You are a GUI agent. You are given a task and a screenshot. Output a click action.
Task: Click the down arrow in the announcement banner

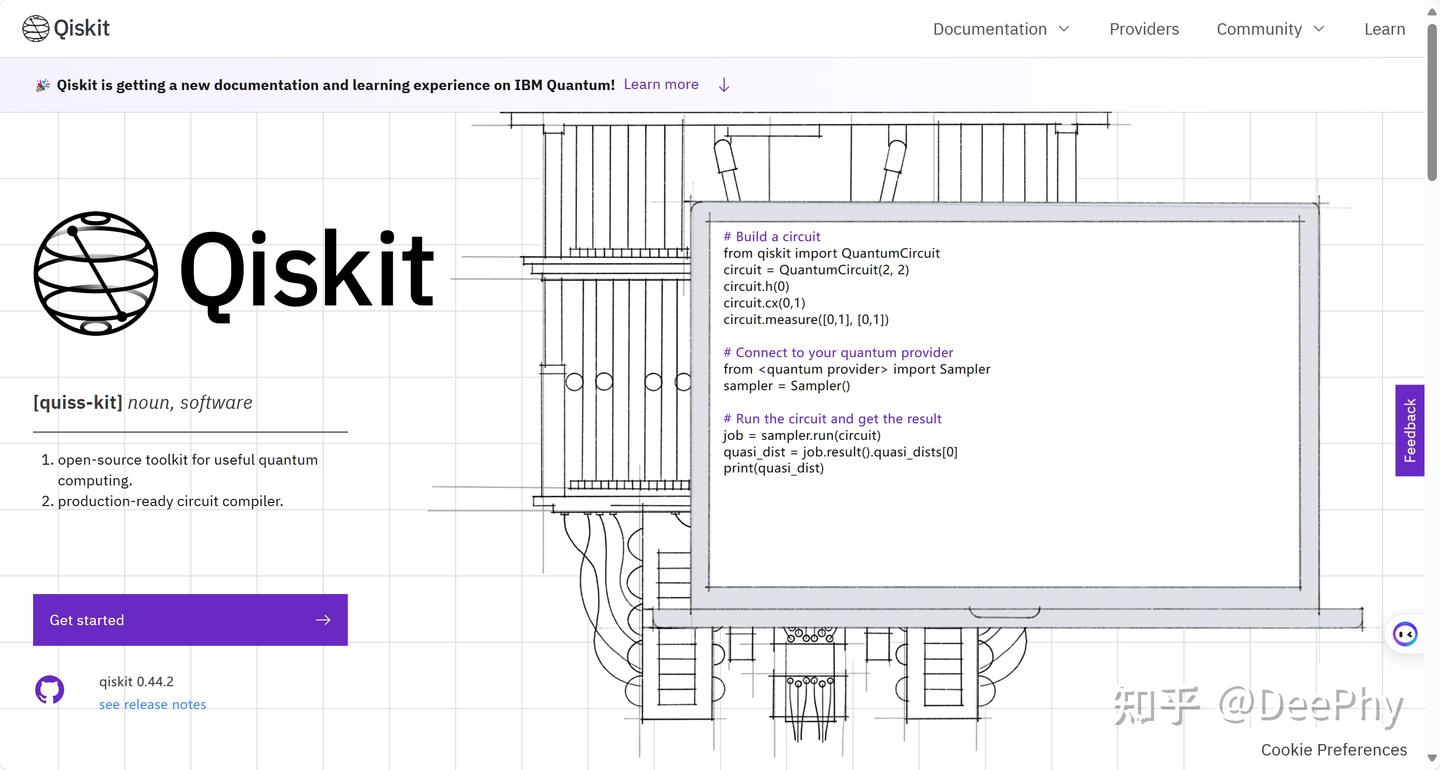coord(723,84)
